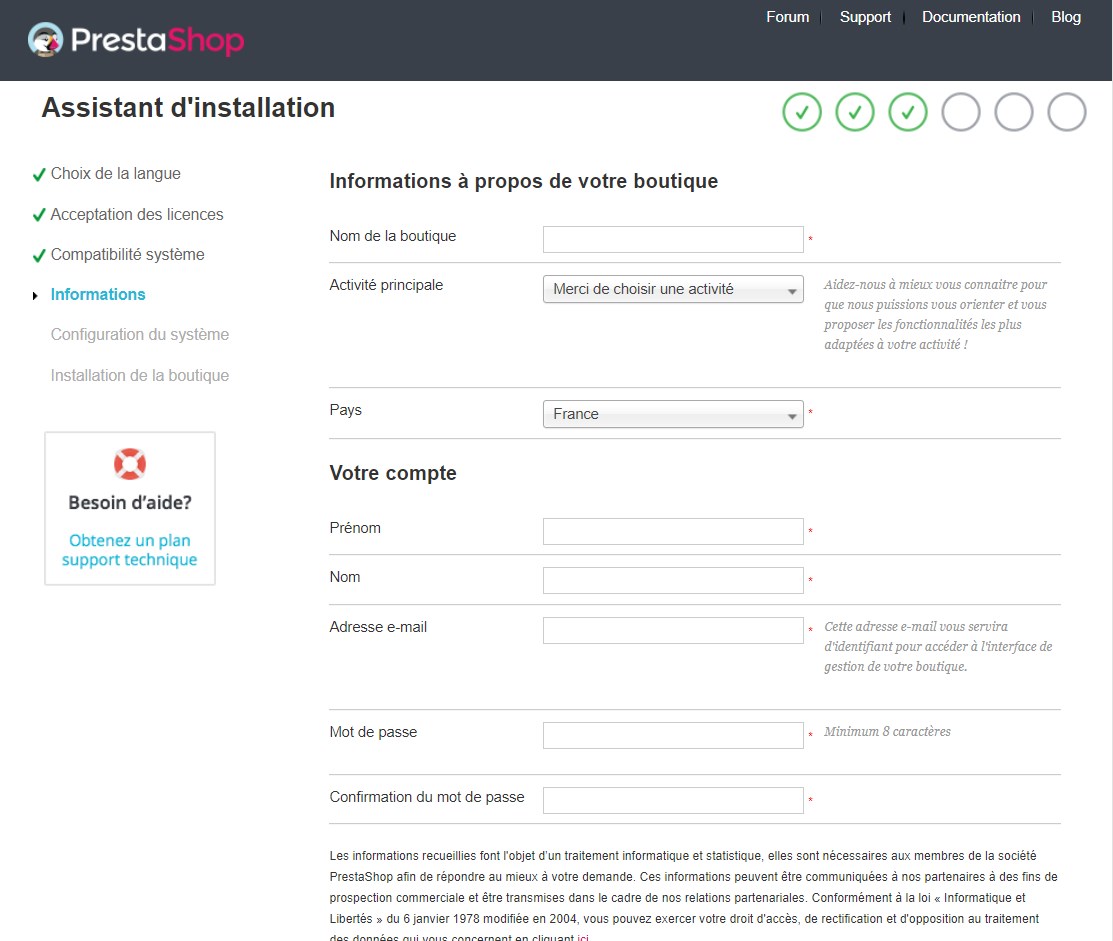Click checkmark beside Acceptation des licences

click(39, 215)
